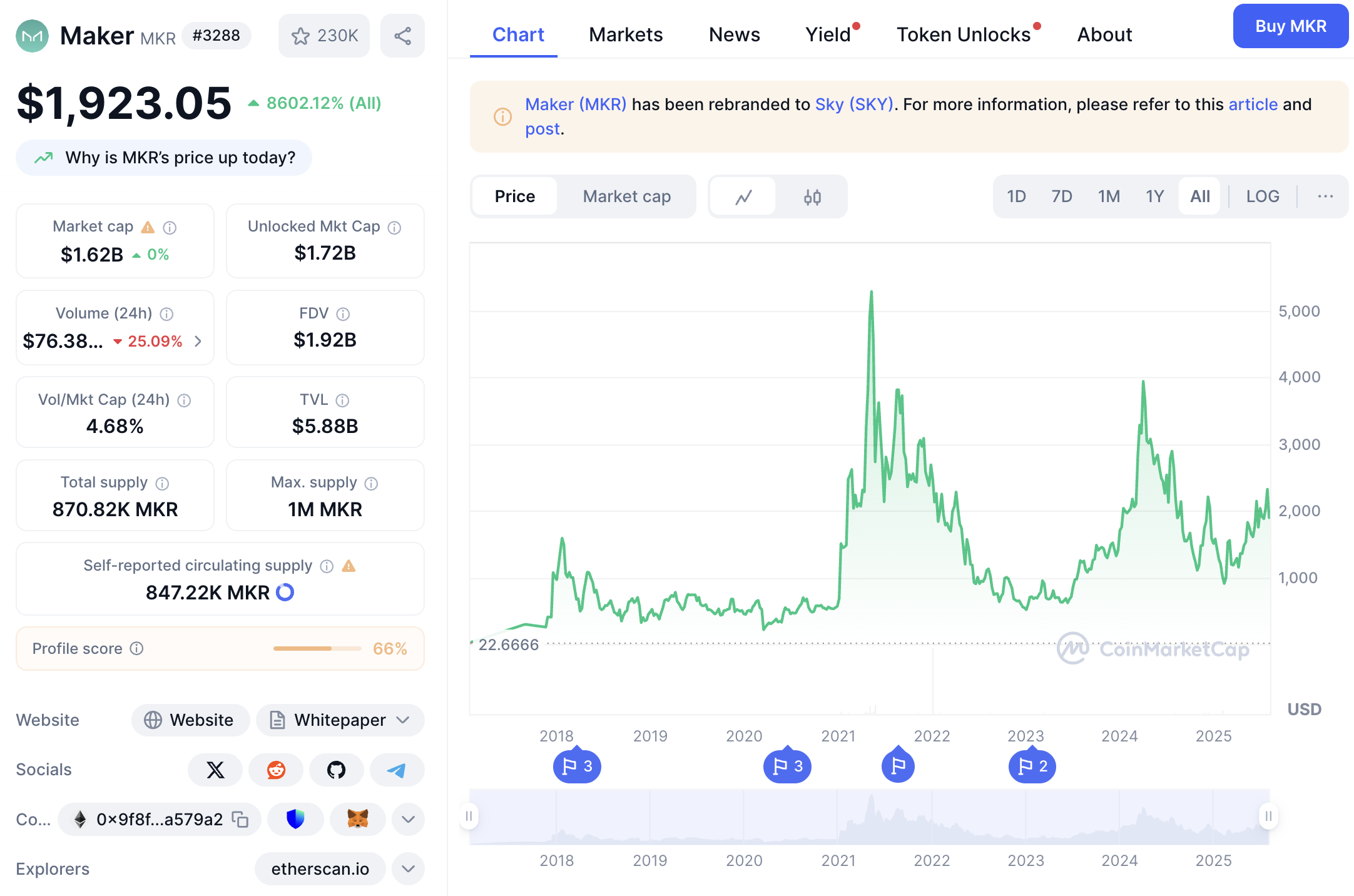Image resolution: width=1354 pixels, height=896 pixels.
Task: Open info icon next to Market cap
Action: coord(170,228)
